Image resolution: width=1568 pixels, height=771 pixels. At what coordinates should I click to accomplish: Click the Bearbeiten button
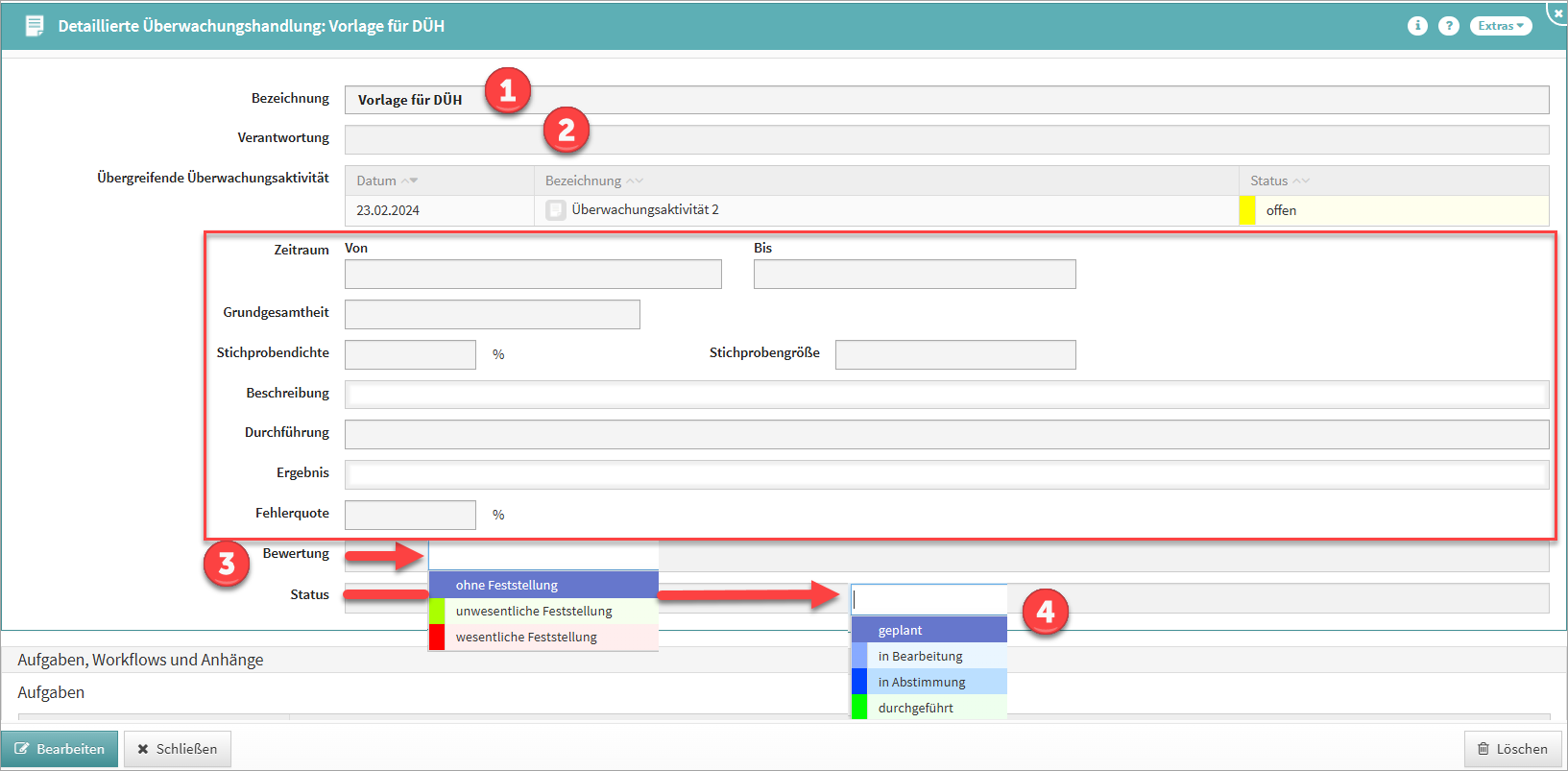point(60,749)
